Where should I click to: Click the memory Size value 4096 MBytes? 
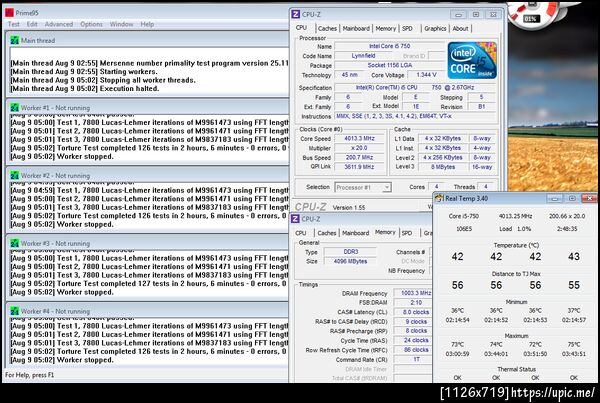click(x=350, y=261)
